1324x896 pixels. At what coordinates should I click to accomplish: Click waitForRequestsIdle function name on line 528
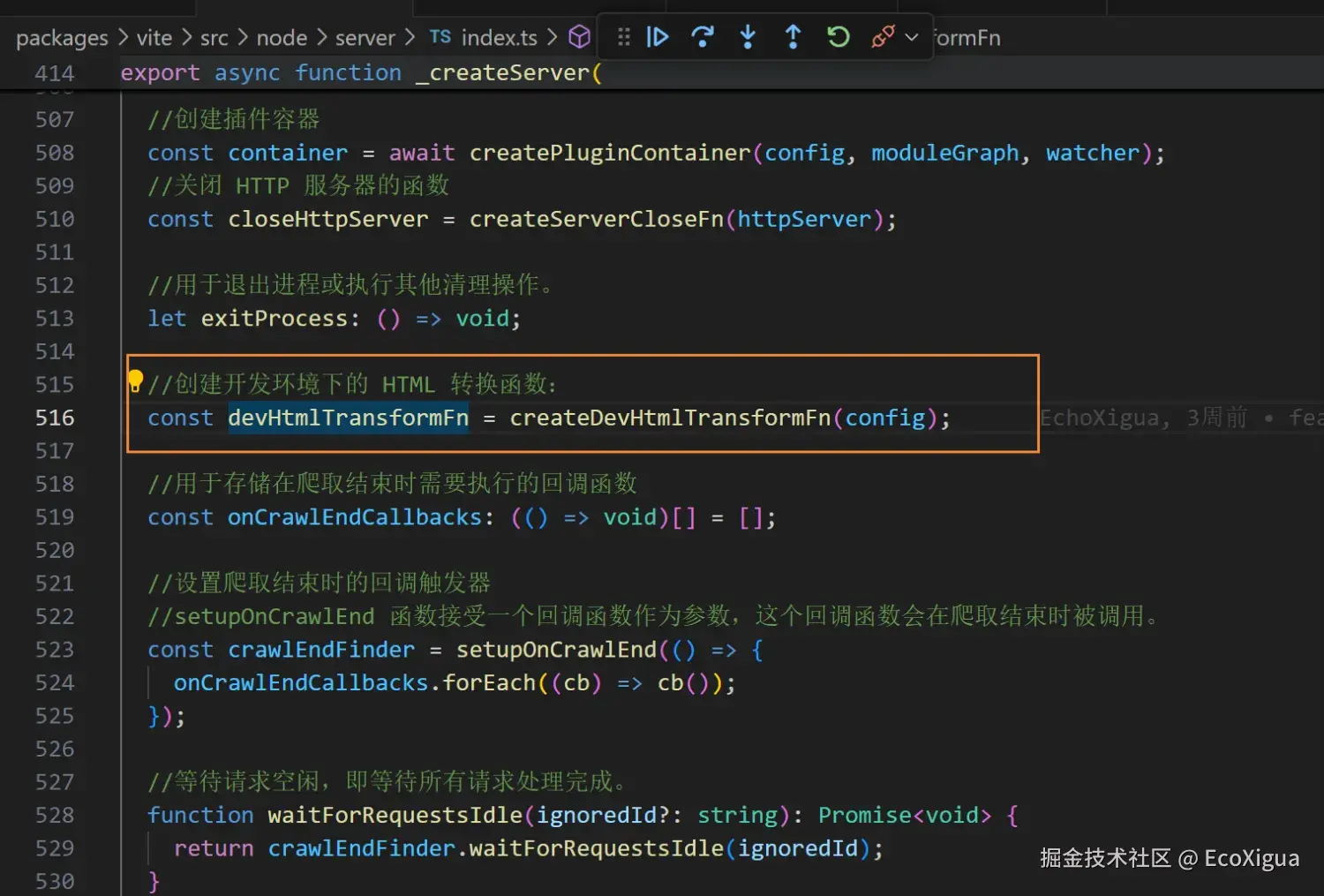click(x=395, y=815)
